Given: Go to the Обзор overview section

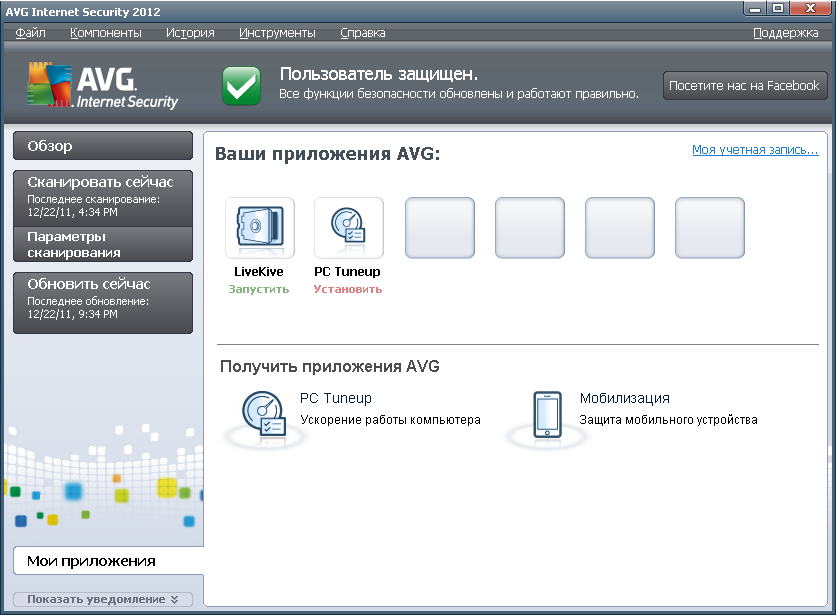Looking at the screenshot, I should pyautogui.click(x=103, y=146).
